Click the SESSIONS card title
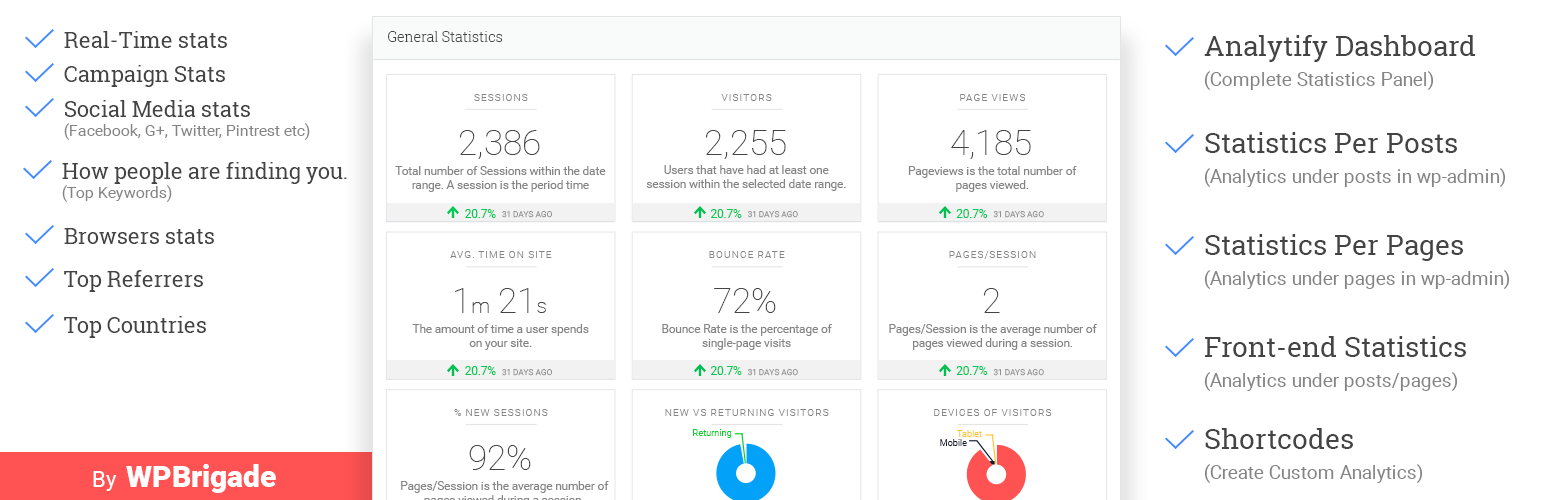The height and width of the screenshot is (500, 1544). click(x=500, y=98)
